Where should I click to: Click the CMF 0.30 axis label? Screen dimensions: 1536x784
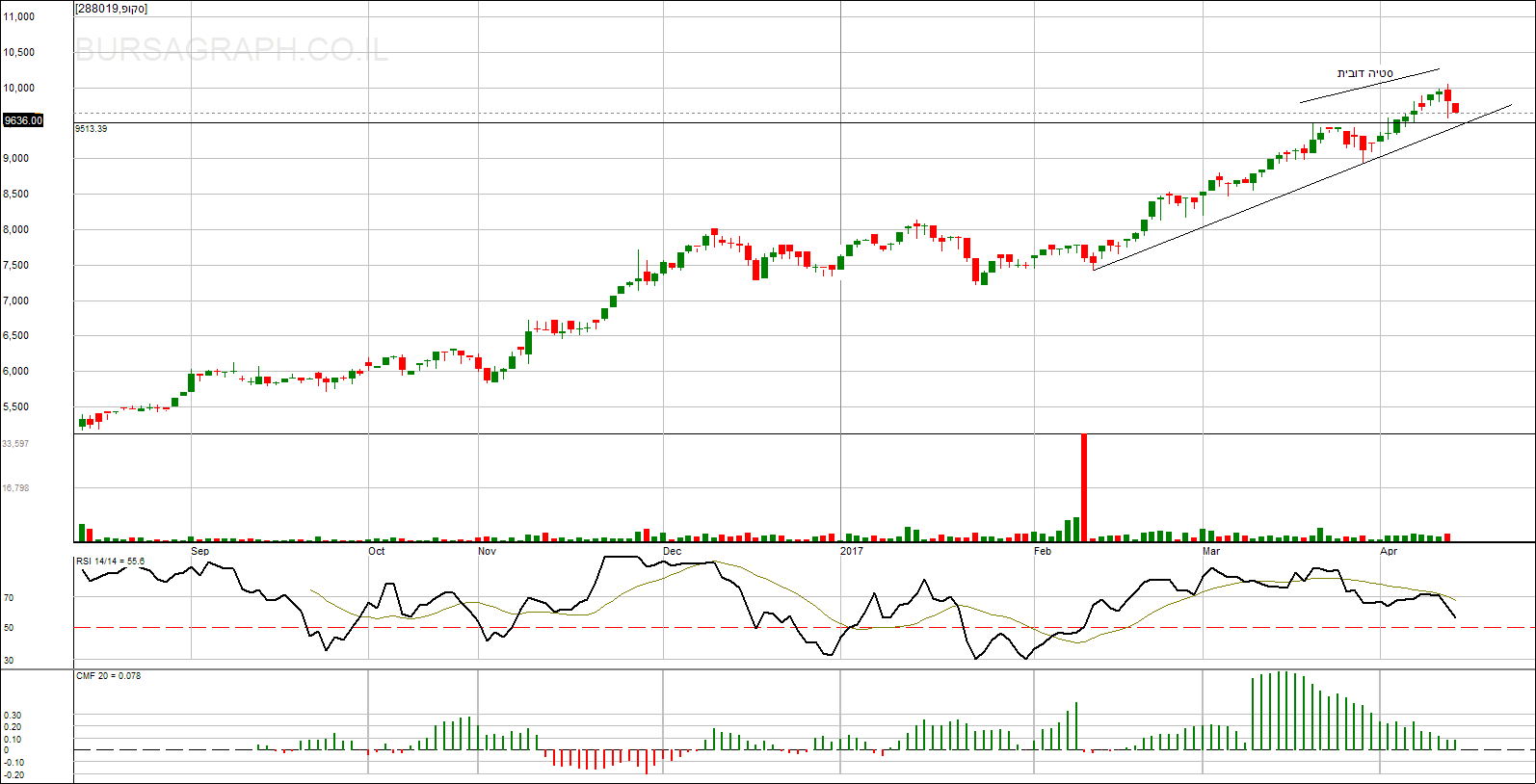pos(13,716)
